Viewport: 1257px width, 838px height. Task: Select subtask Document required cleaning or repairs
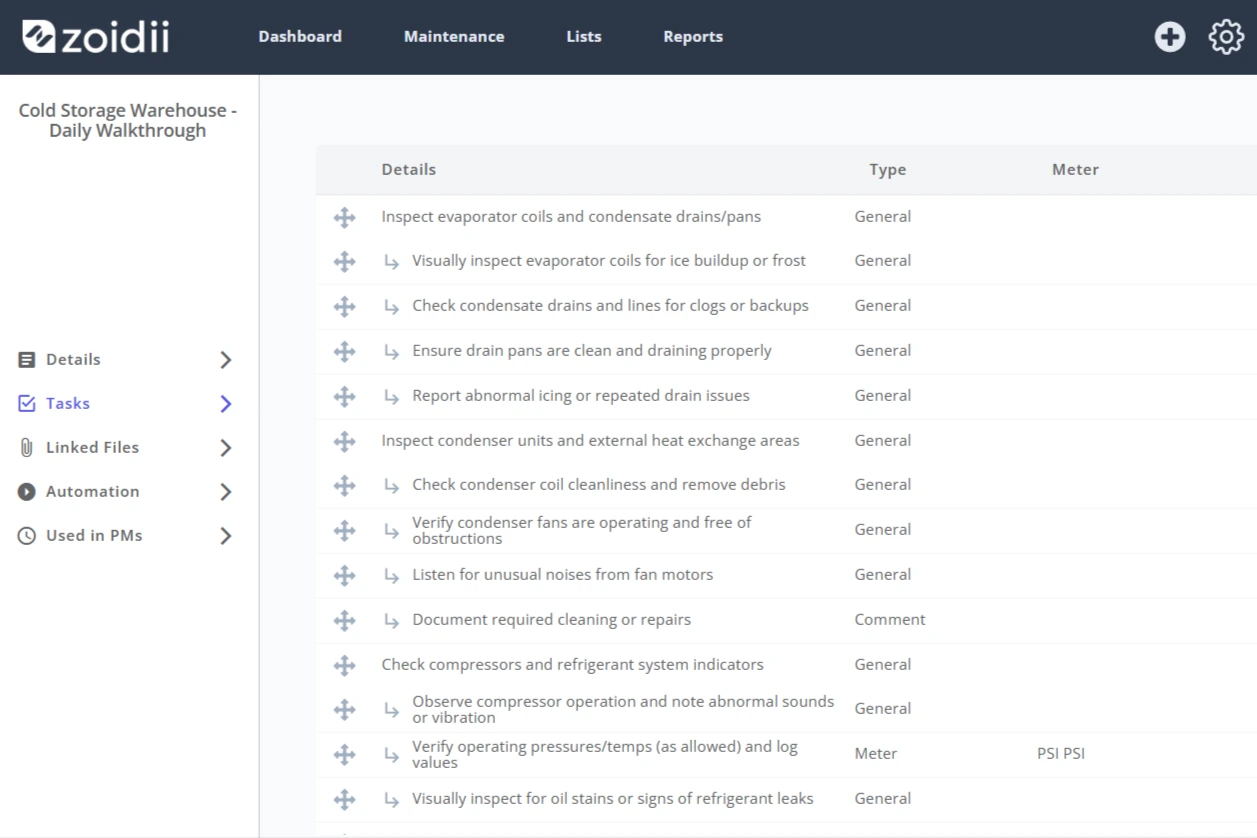(551, 620)
